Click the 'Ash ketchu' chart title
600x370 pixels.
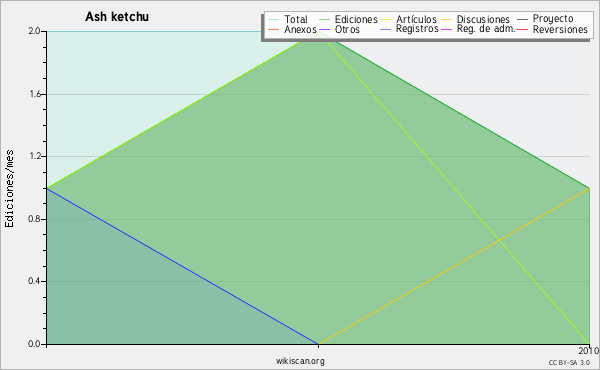point(117,17)
